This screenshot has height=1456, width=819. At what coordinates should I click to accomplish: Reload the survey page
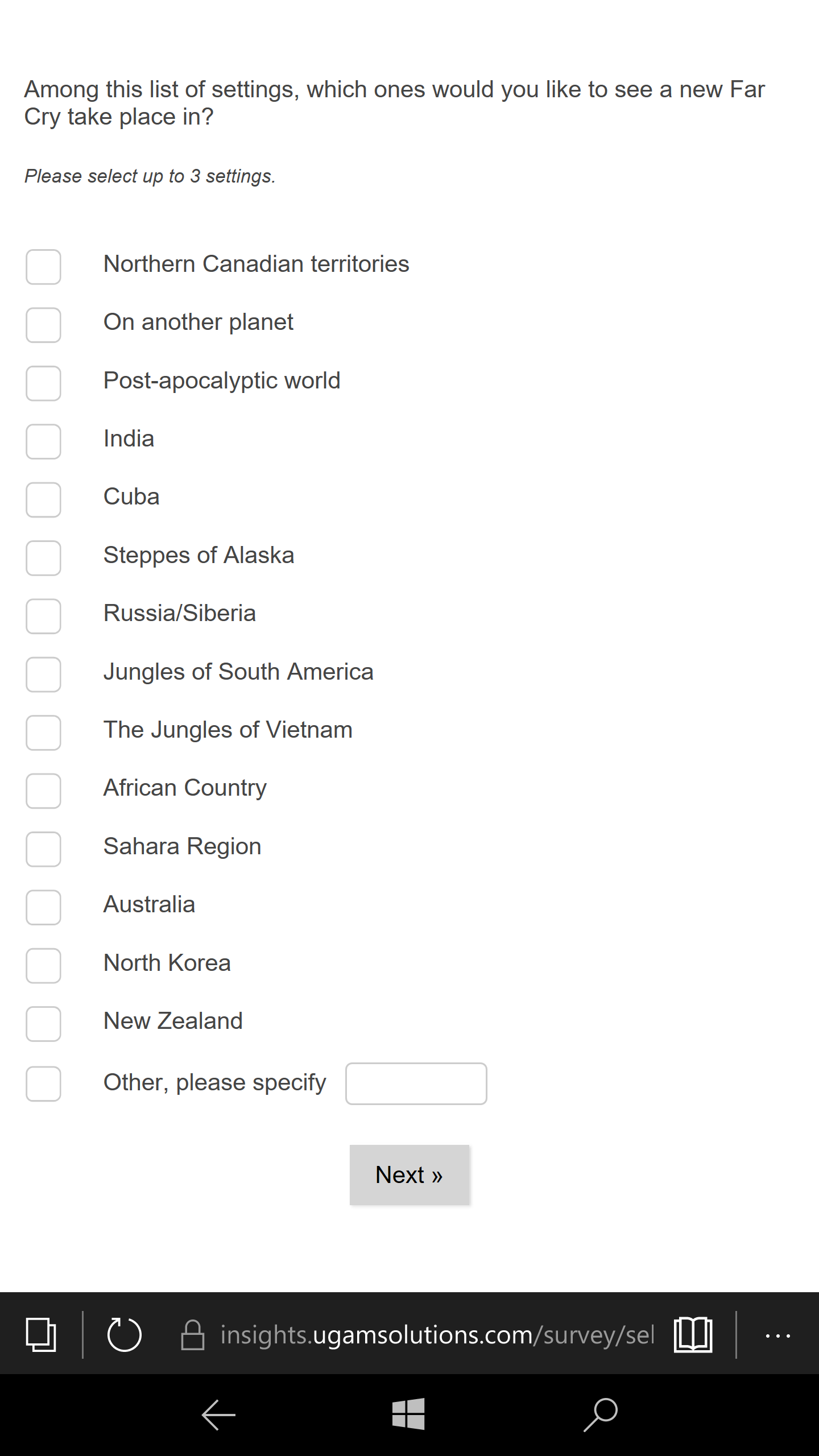pyautogui.click(x=124, y=1334)
